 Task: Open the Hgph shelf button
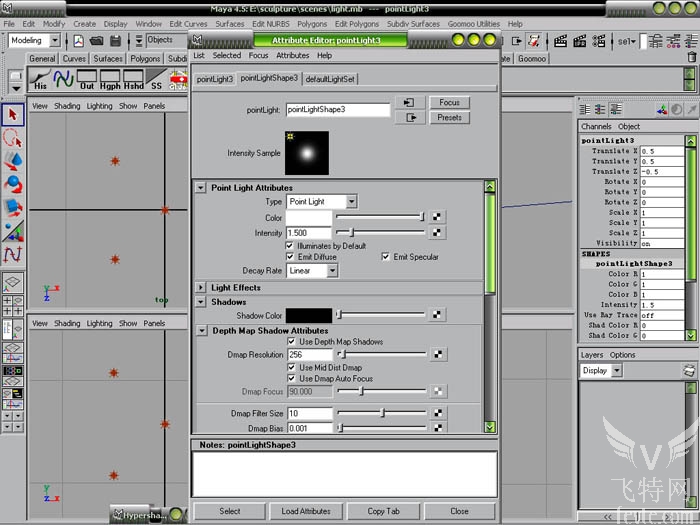click(110, 79)
